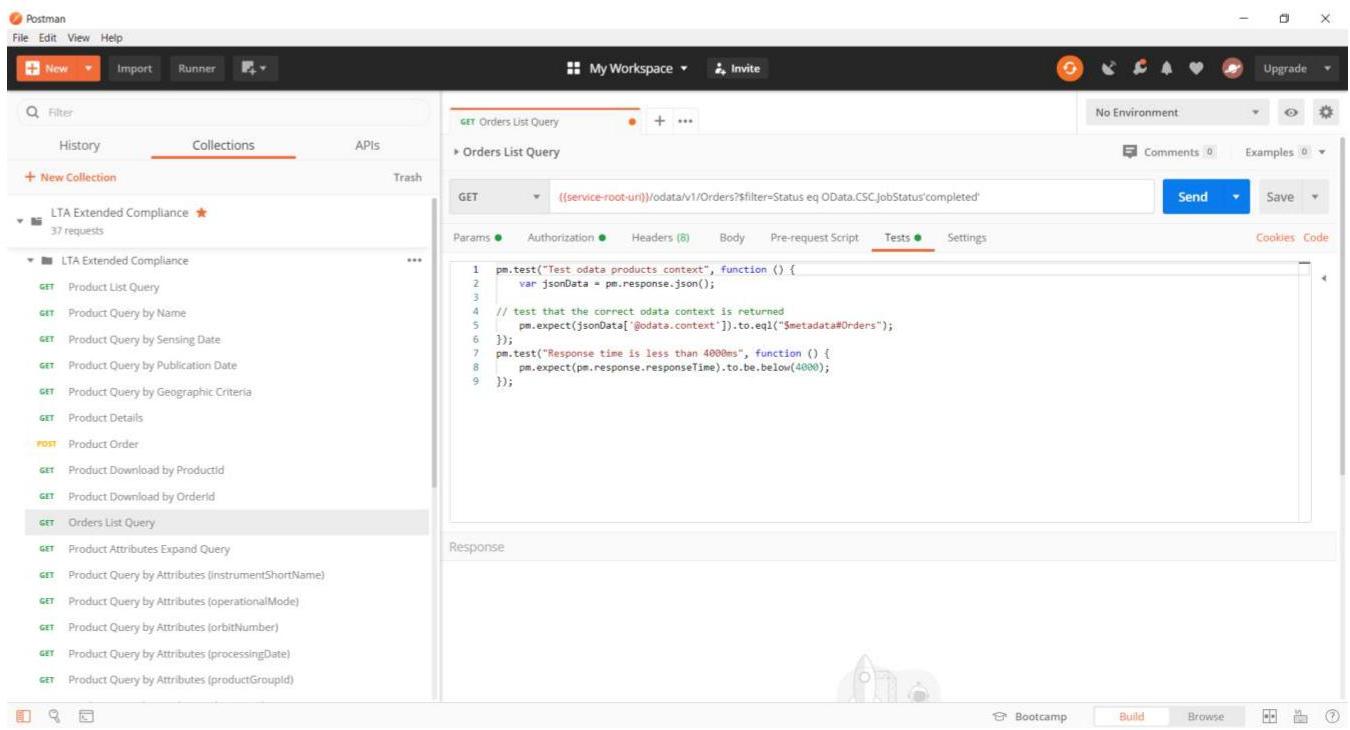Click the two-pane layout icon
The image size is (1350, 730).
click(1270, 716)
